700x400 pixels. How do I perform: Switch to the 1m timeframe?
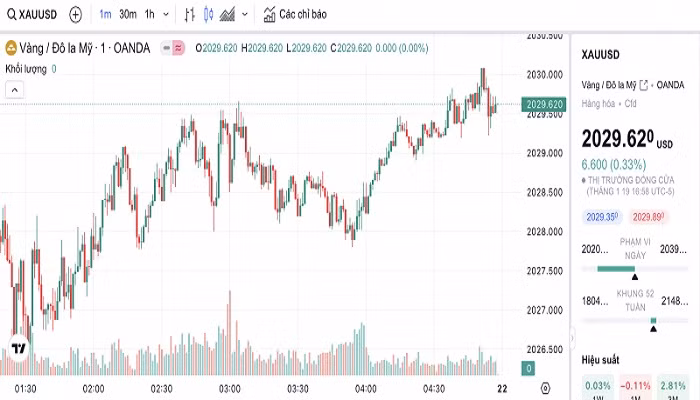(x=105, y=15)
